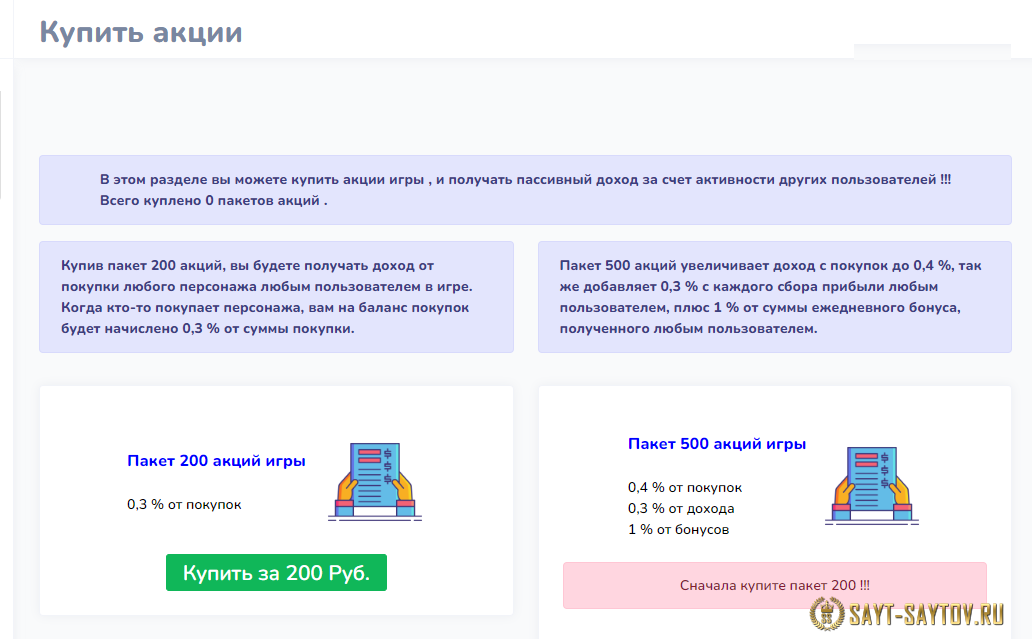Click the document icon in the 200-share package card
1032x639 pixels.
coord(375,481)
